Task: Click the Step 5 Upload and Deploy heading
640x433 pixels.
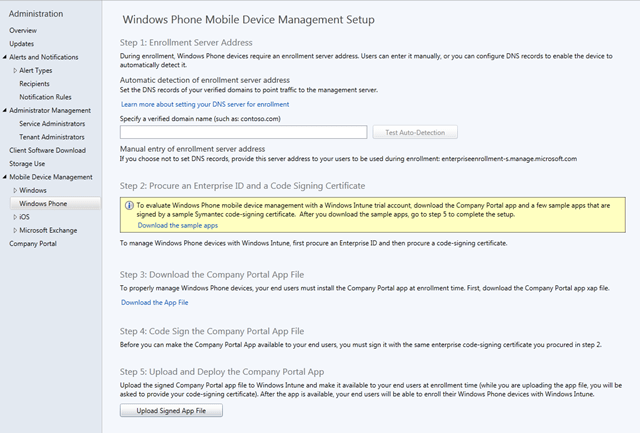Action: tap(222, 372)
